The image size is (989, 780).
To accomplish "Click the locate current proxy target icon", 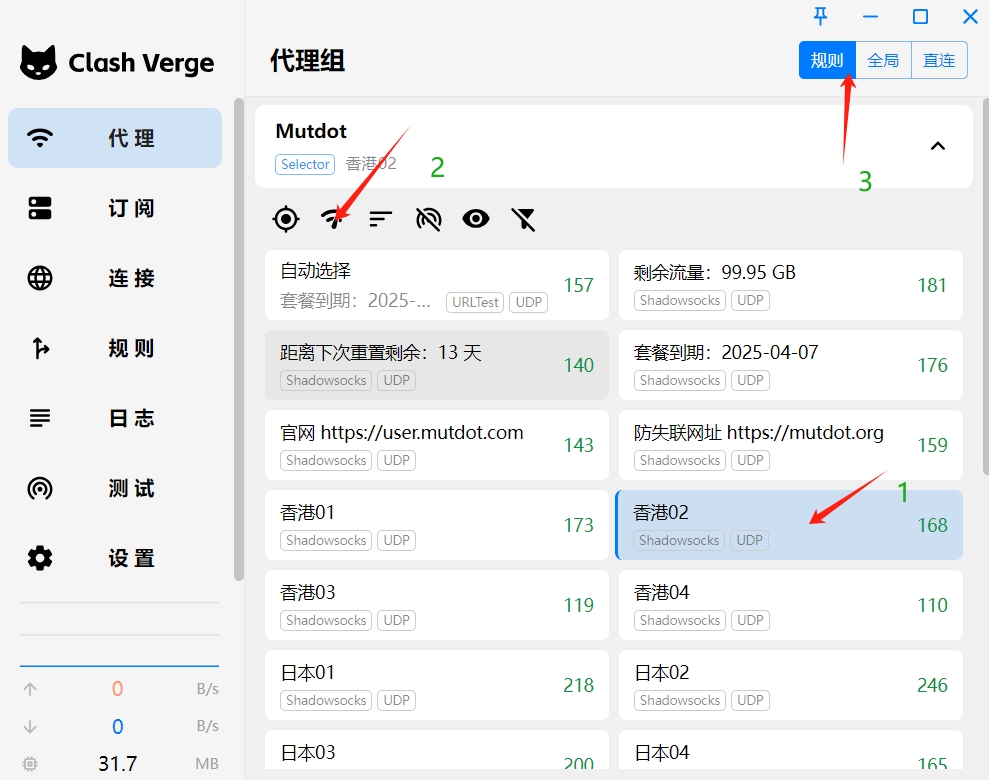I will pyautogui.click(x=286, y=219).
